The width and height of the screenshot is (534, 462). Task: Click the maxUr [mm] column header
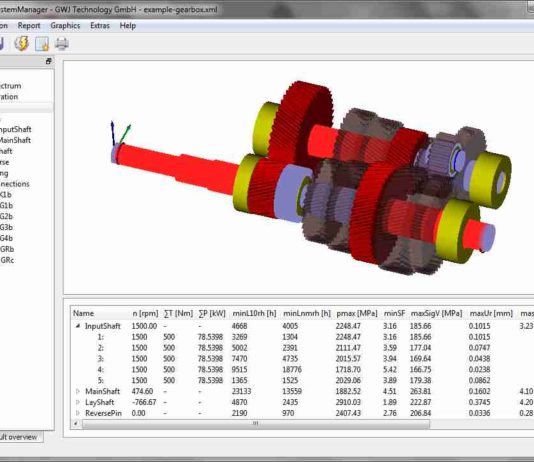tap(491, 313)
